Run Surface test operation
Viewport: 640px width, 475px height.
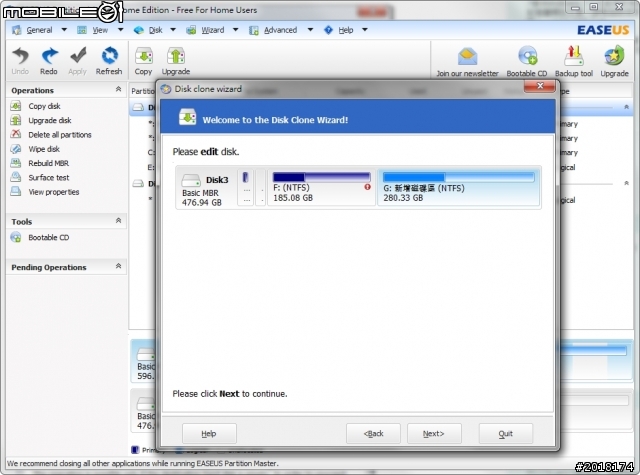point(49,178)
